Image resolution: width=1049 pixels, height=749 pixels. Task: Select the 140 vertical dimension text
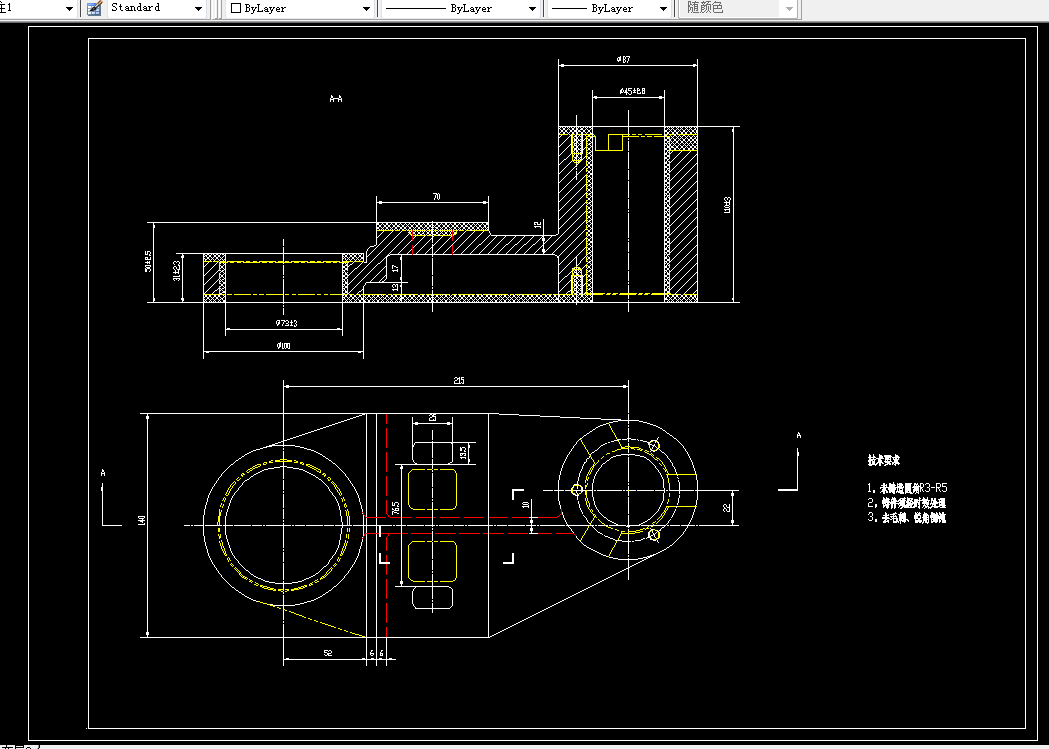(142, 520)
